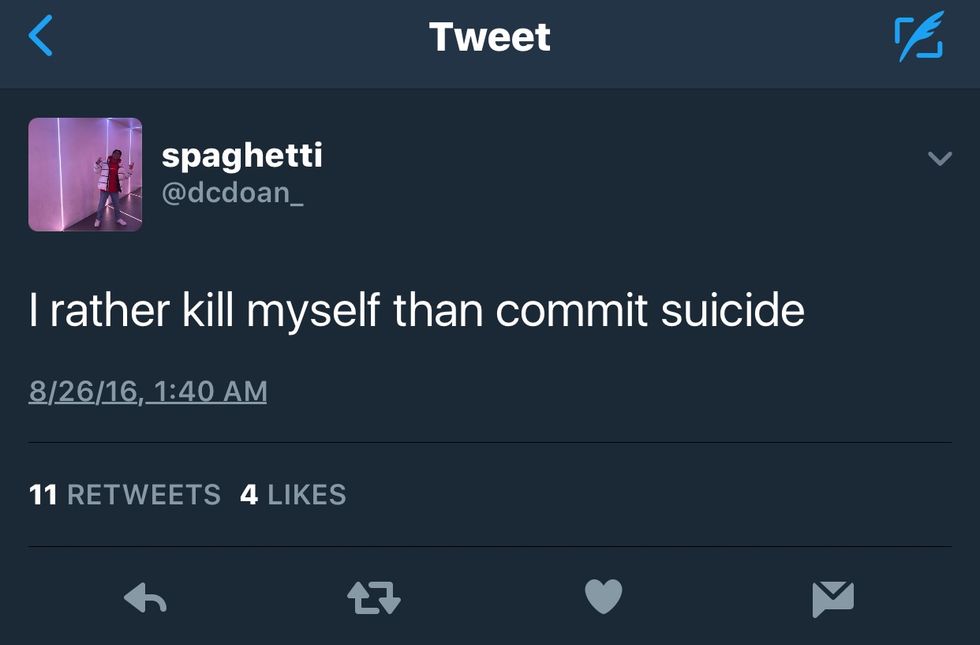Viewport: 980px width, 645px height.
Task: Like the tweet with the heart icon
Action: pyautogui.click(x=603, y=597)
